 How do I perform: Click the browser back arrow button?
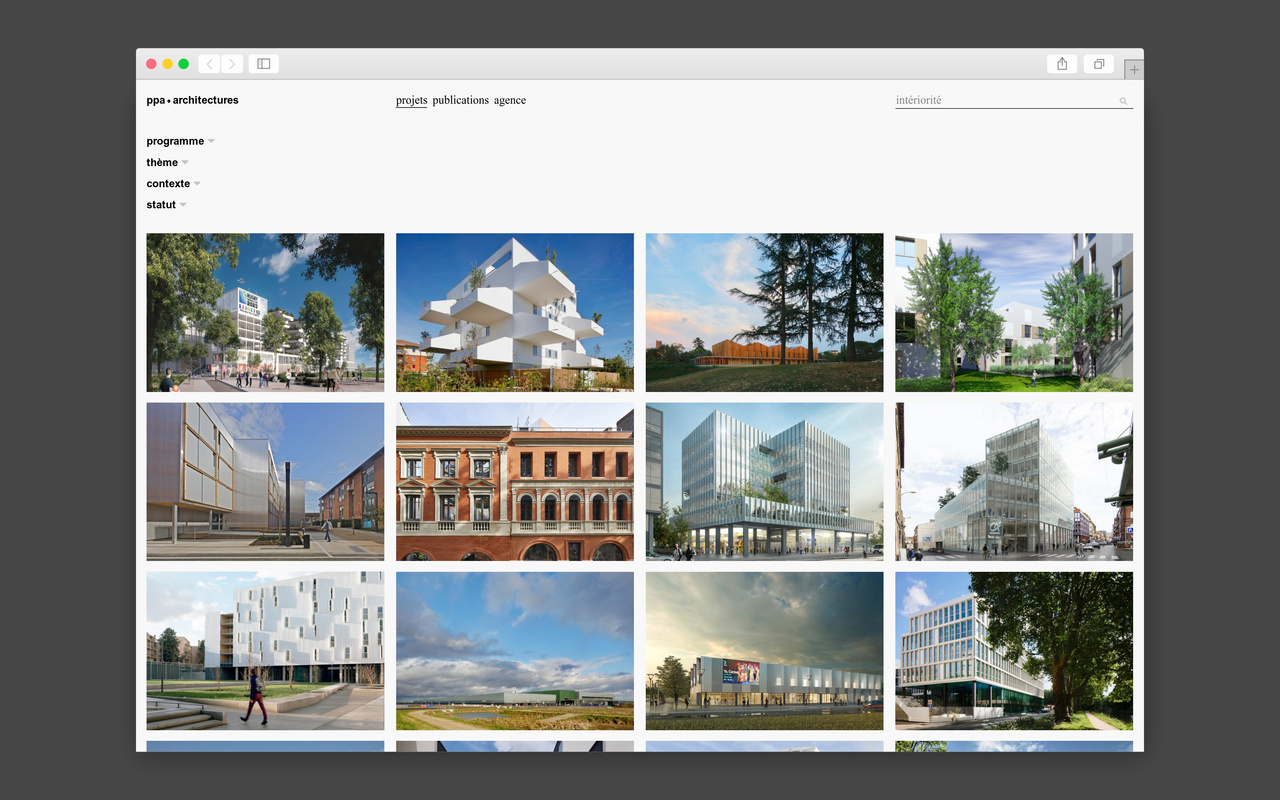209,64
